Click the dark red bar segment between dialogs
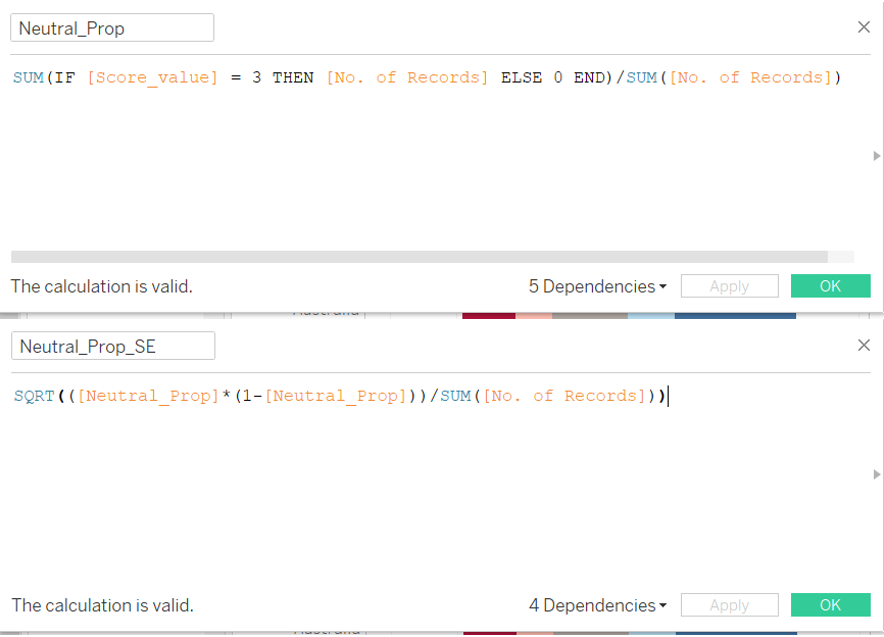The image size is (884, 637). click(488, 315)
